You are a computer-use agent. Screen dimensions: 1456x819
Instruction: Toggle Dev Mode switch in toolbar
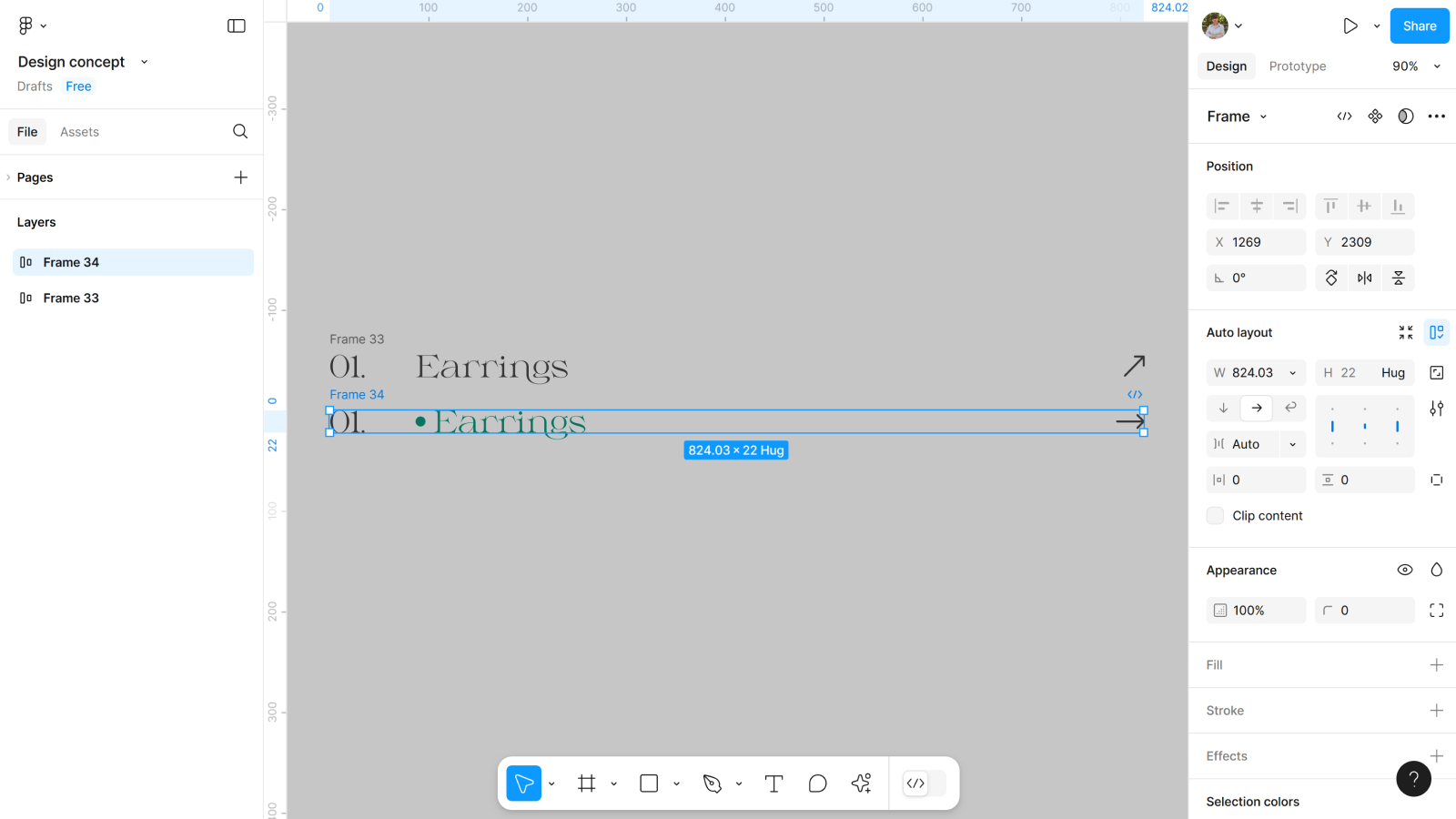coord(924,784)
